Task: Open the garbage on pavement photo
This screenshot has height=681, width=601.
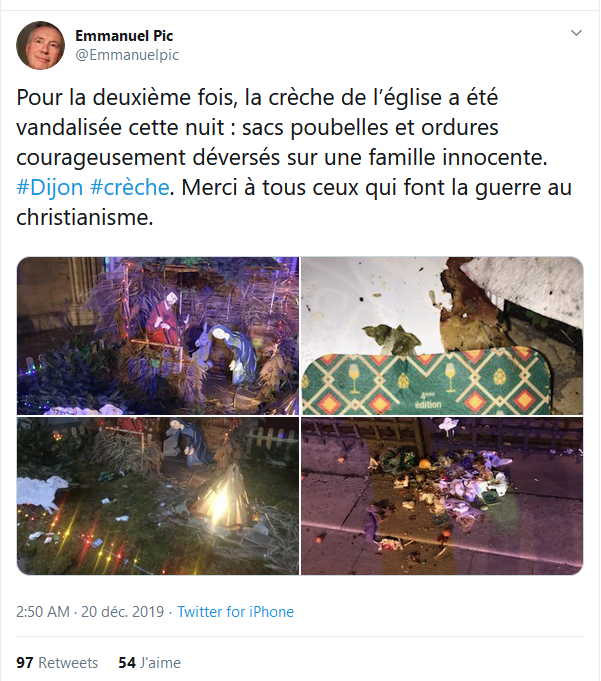Action: 442,496
